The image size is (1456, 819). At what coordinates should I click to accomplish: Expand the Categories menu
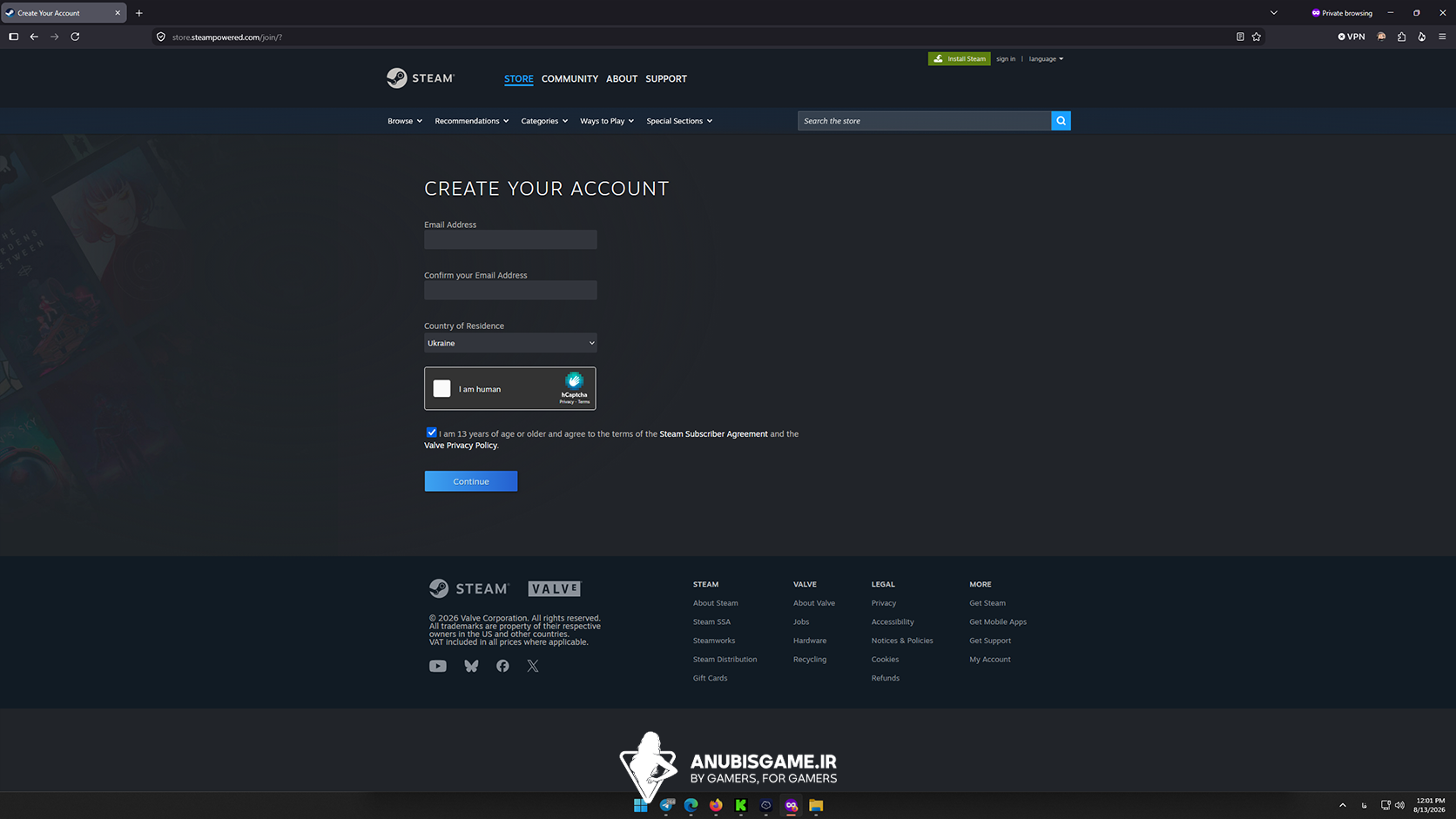coord(544,121)
